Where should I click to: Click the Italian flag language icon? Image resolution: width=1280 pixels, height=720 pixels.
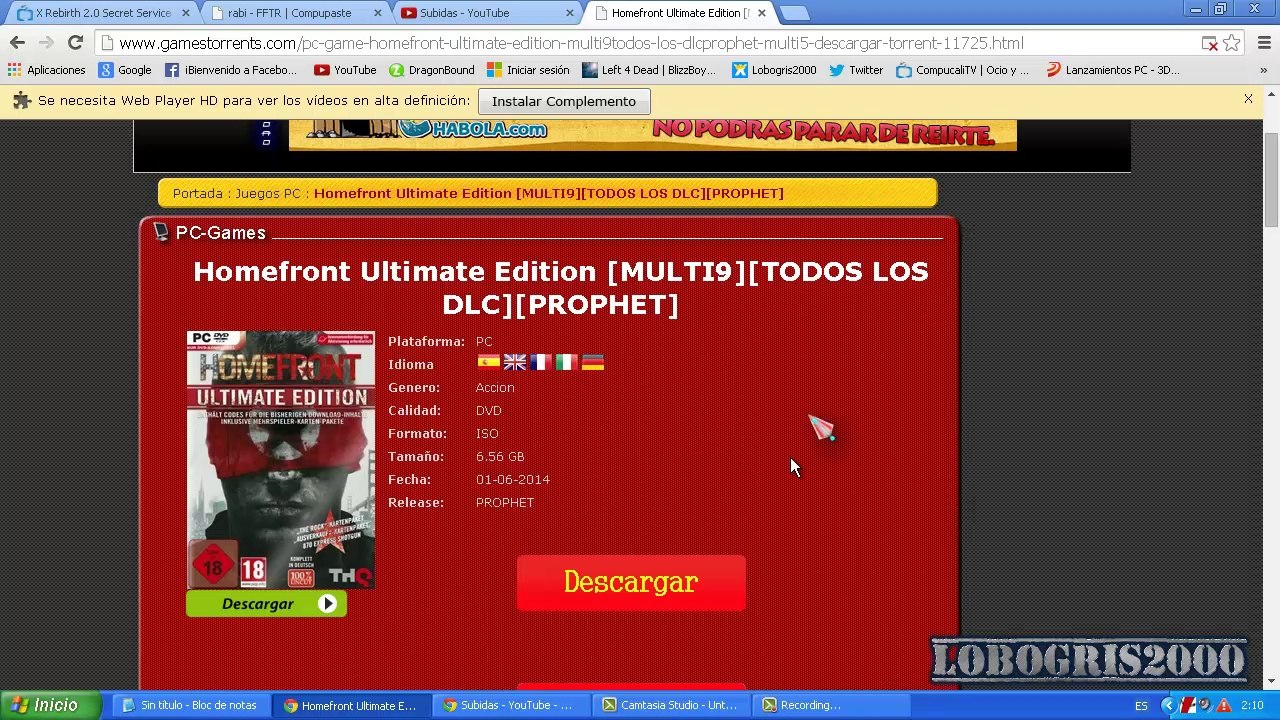point(566,362)
